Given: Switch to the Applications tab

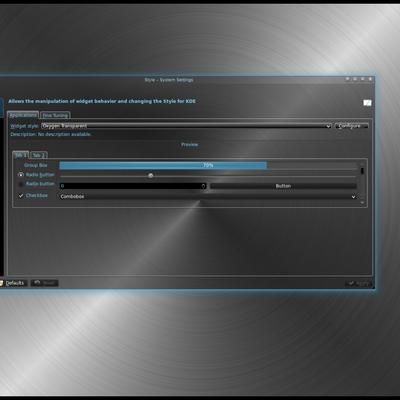Looking at the screenshot, I should click(23, 115).
